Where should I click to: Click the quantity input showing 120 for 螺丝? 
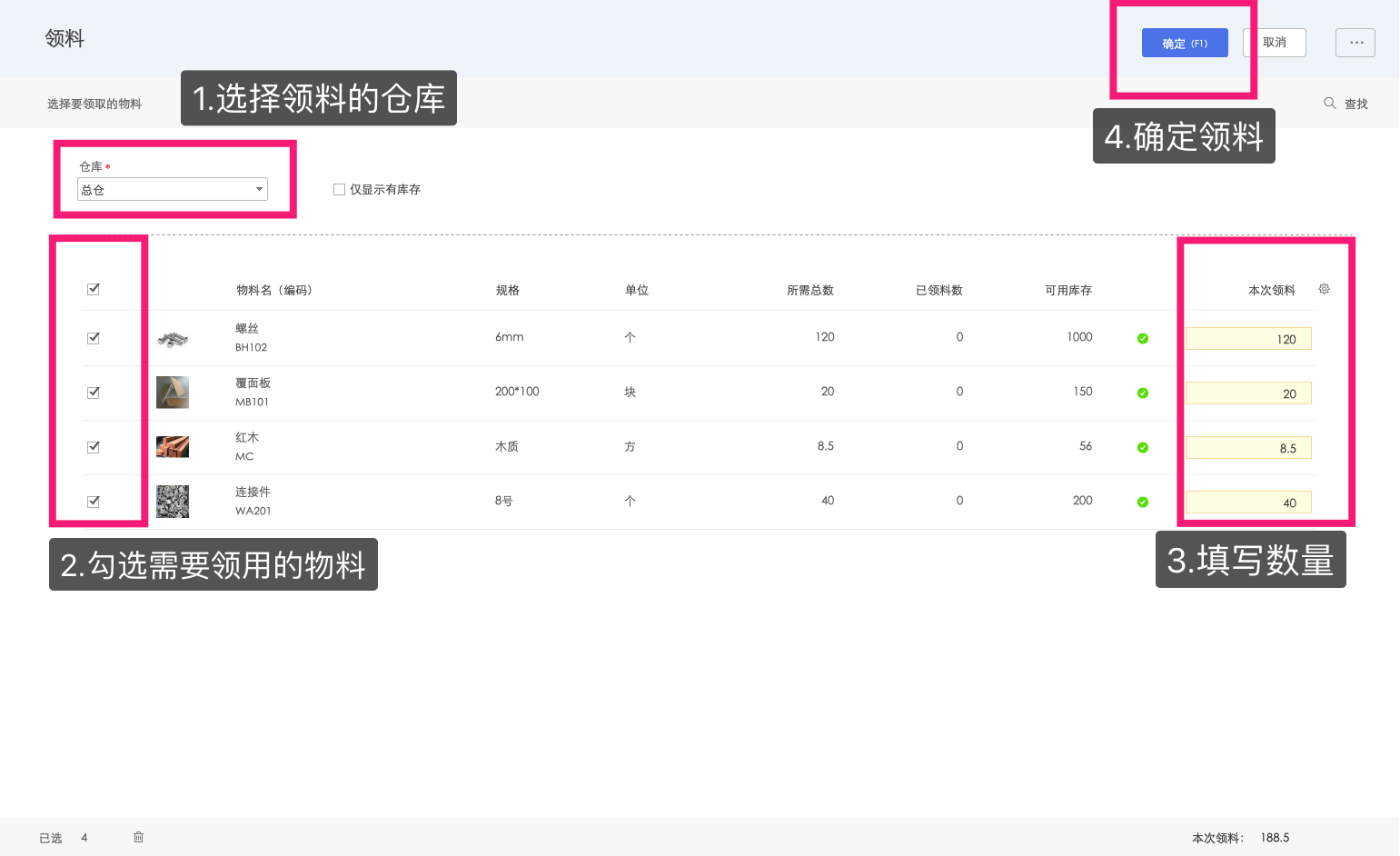click(1248, 338)
